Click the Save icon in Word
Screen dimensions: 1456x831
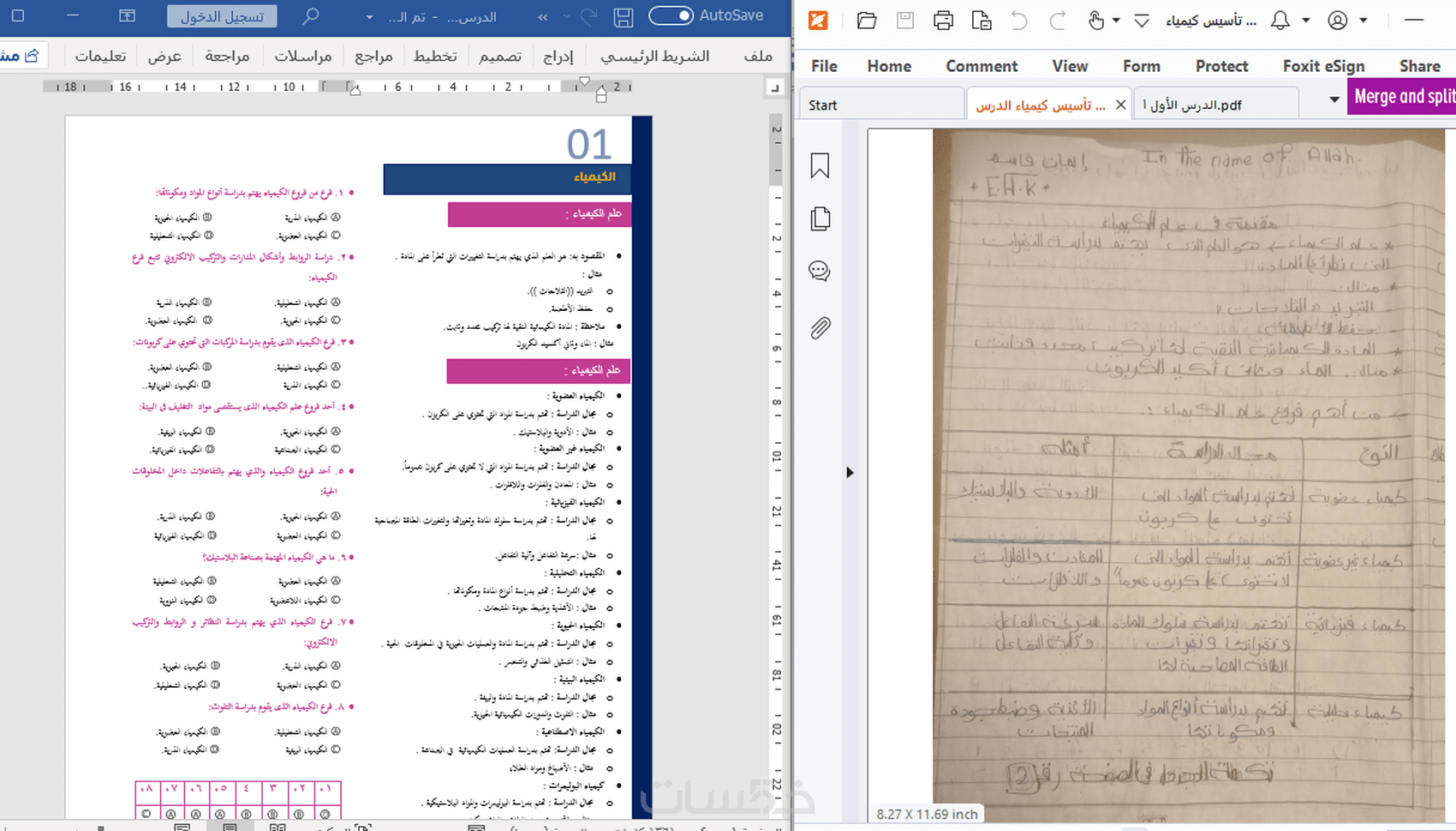click(624, 16)
